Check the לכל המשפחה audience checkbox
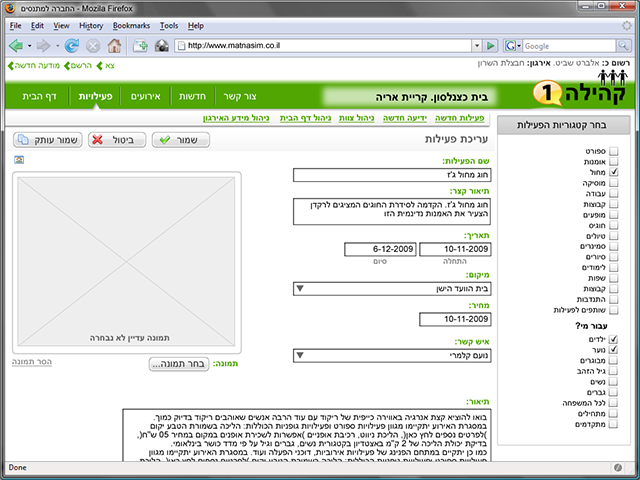 click(x=613, y=403)
